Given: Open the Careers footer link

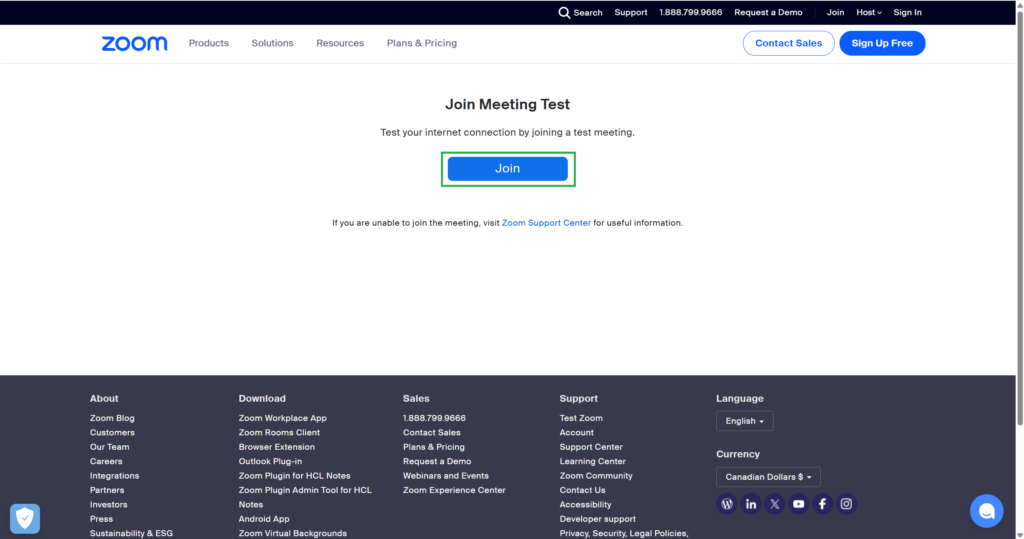Looking at the screenshot, I should (x=106, y=461).
